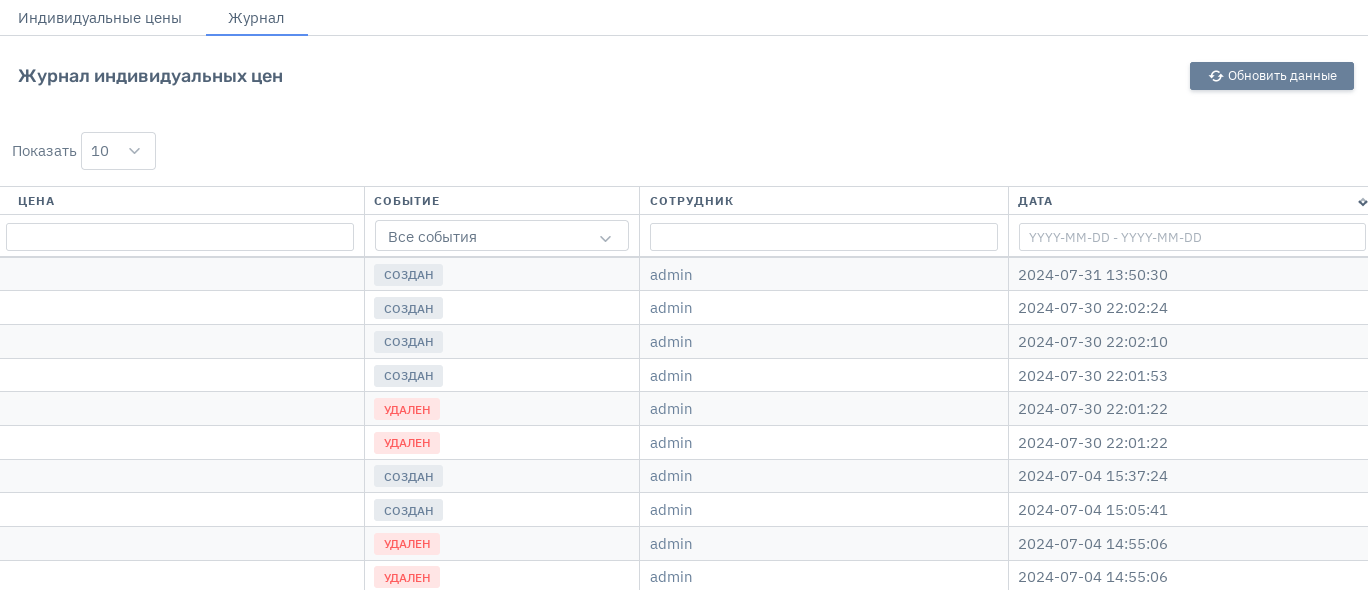
Task: Switch to the Индивидуальные цены tab
Action: [100, 18]
